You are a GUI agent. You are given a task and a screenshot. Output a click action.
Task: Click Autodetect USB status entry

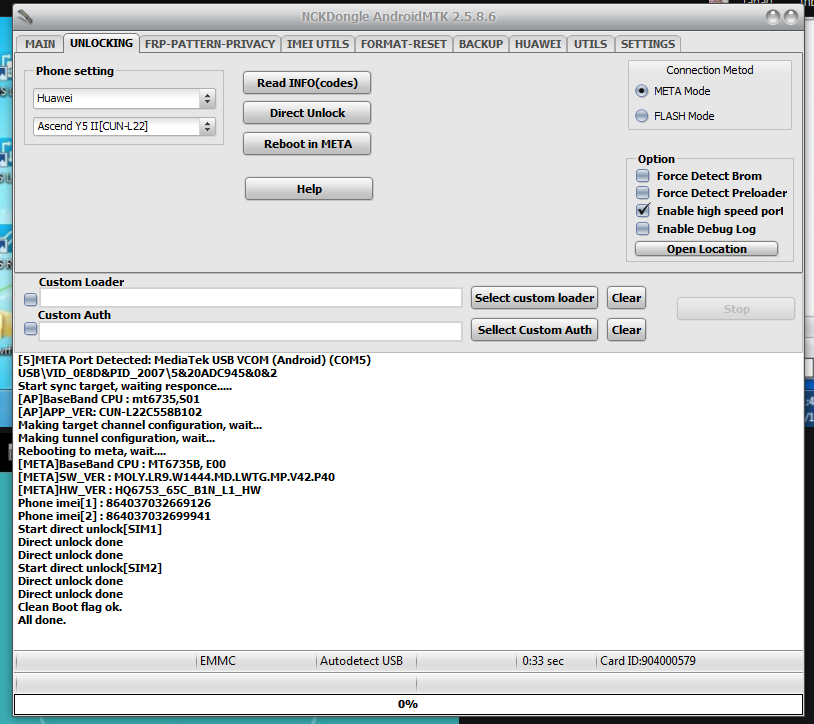(361, 661)
